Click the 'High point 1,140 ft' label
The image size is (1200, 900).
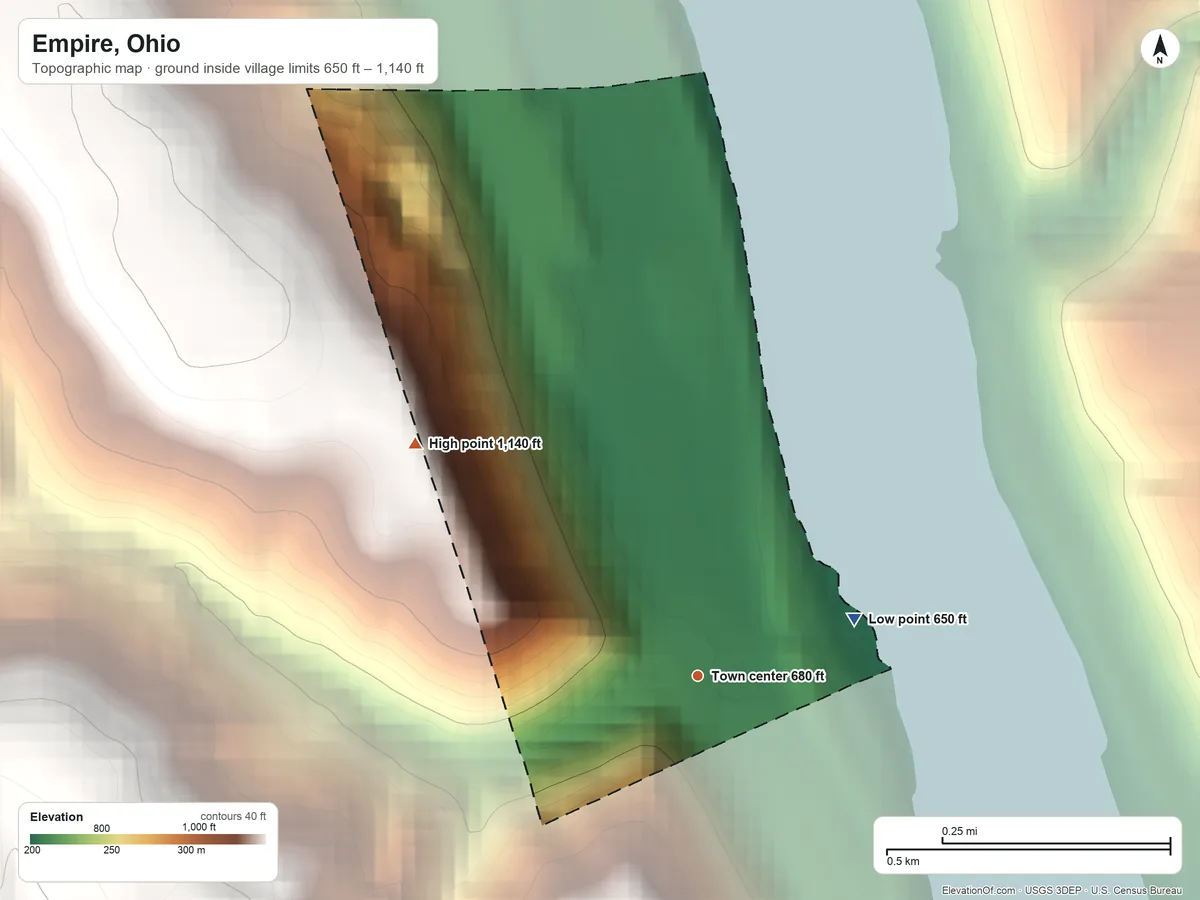[x=485, y=443]
